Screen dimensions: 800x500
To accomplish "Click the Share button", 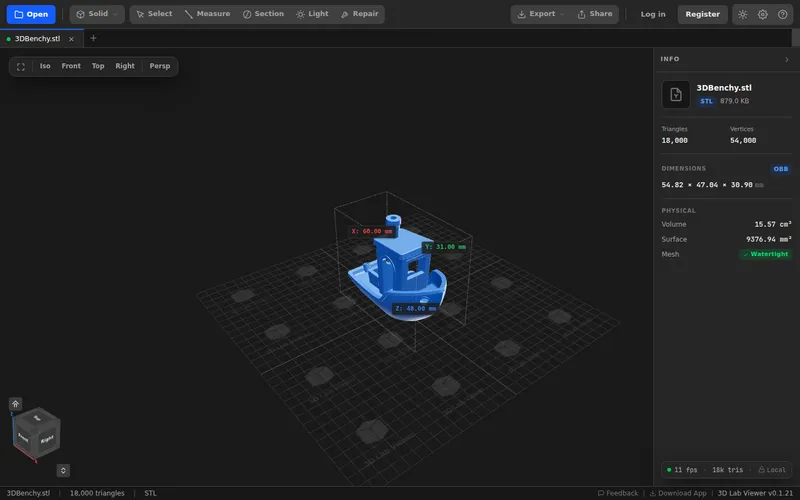I will (x=595, y=14).
